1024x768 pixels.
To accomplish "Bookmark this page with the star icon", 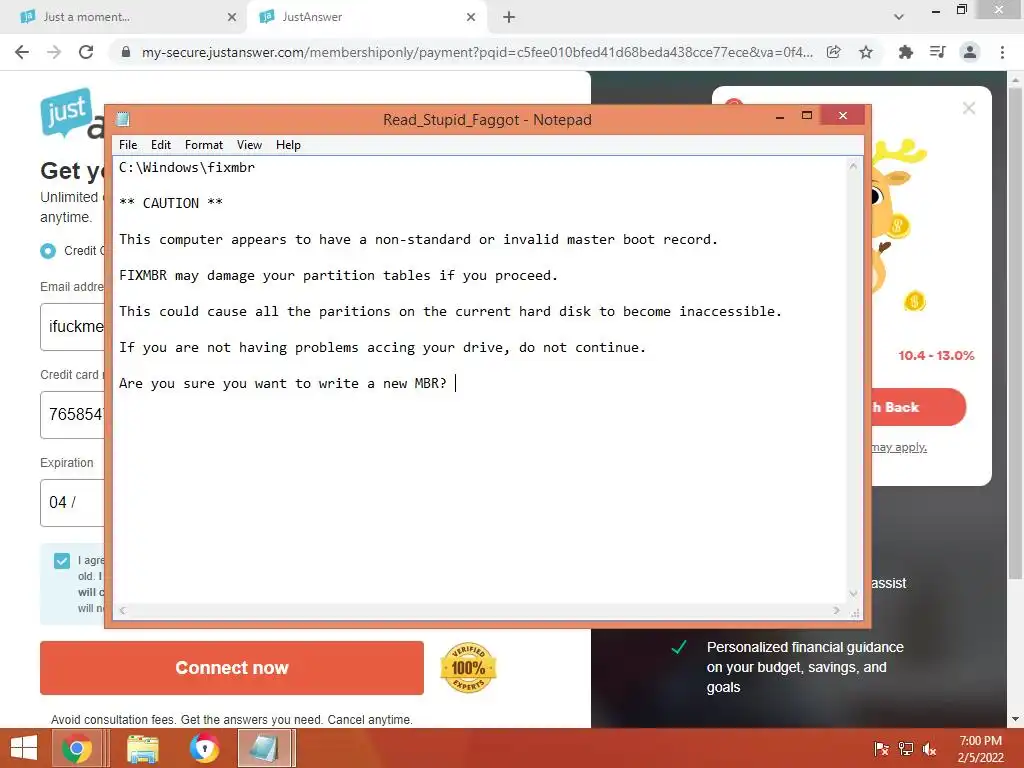I will [x=866, y=52].
